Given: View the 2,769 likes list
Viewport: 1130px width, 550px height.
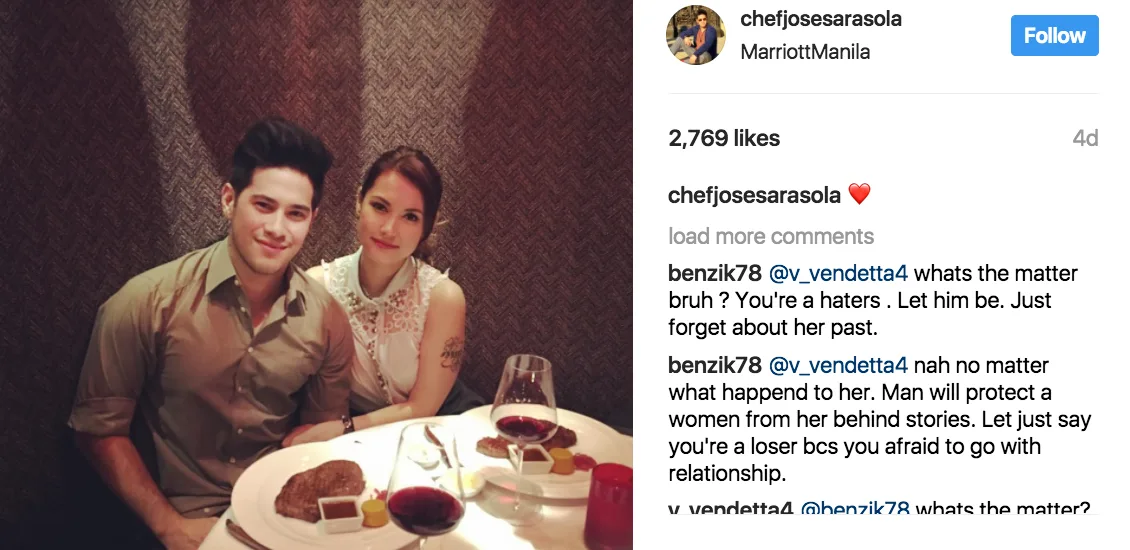Looking at the screenshot, I should 724,138.
